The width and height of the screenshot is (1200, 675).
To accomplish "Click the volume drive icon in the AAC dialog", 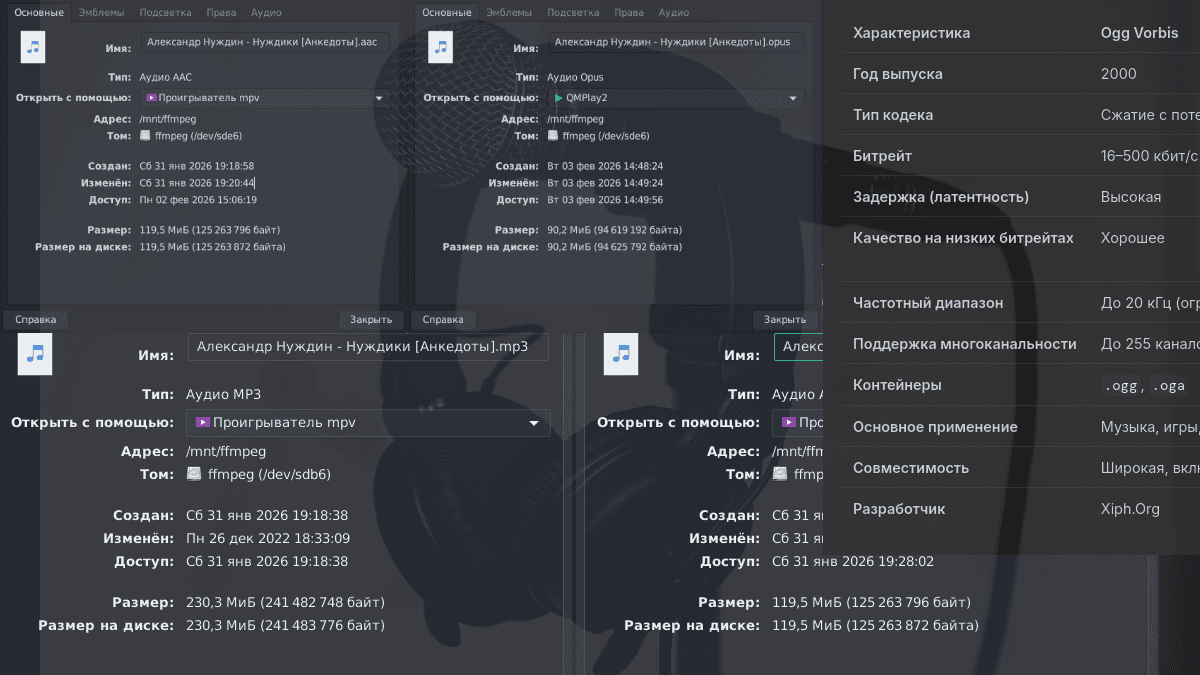I will tap(145, 135).
